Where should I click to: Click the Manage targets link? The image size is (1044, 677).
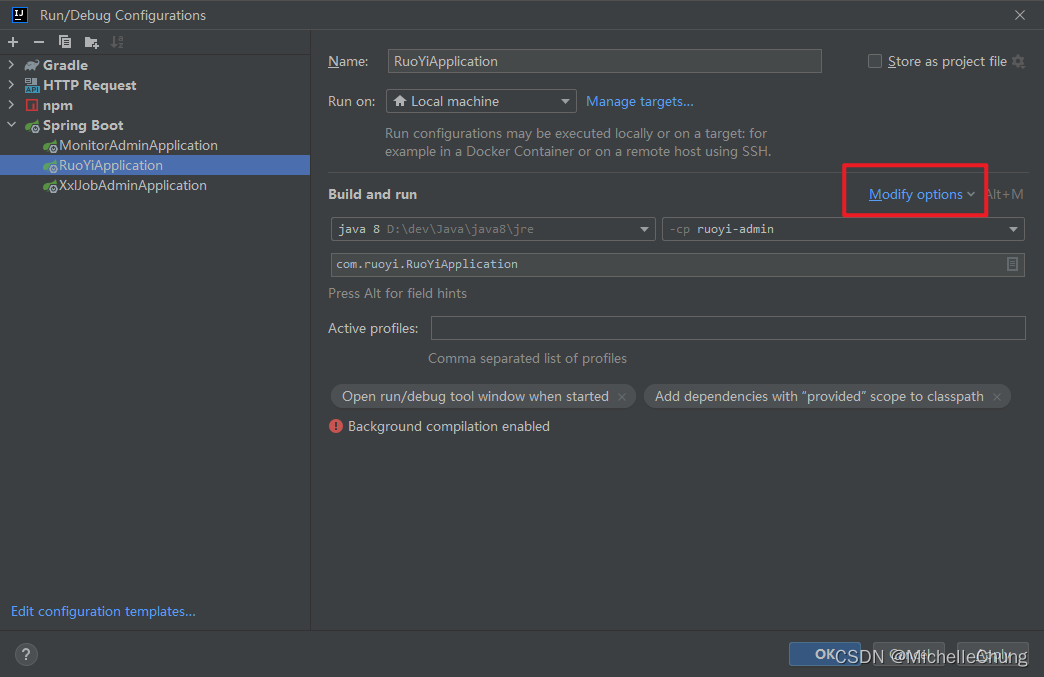click(x=639, y=101)
